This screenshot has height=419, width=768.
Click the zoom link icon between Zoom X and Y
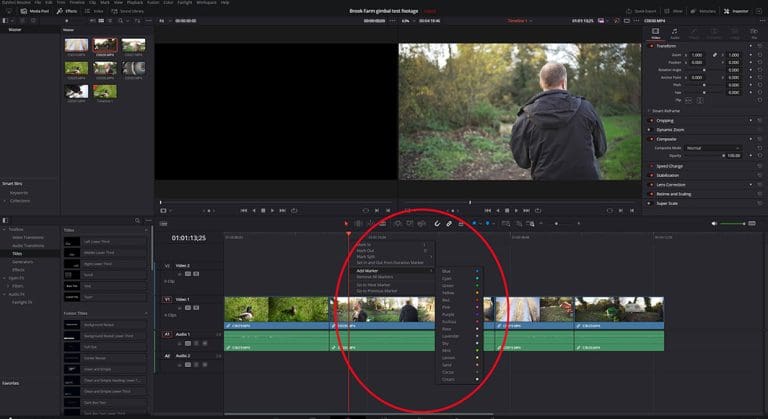coord(715,55)
